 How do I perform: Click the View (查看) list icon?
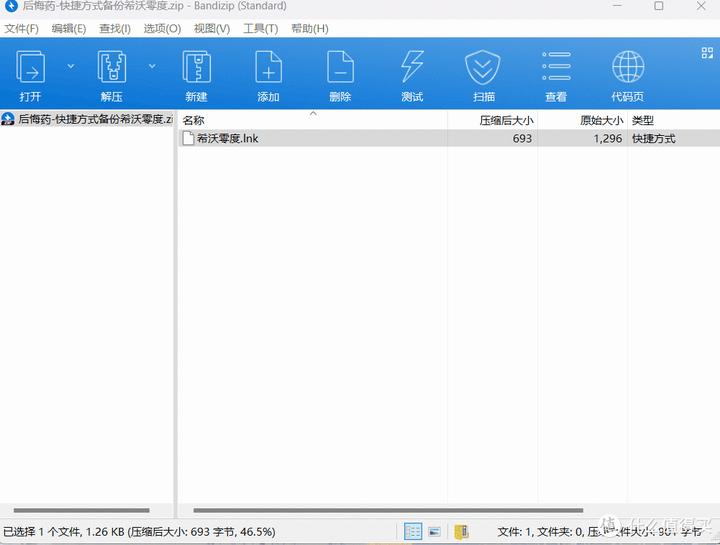[x=556, y=66]
